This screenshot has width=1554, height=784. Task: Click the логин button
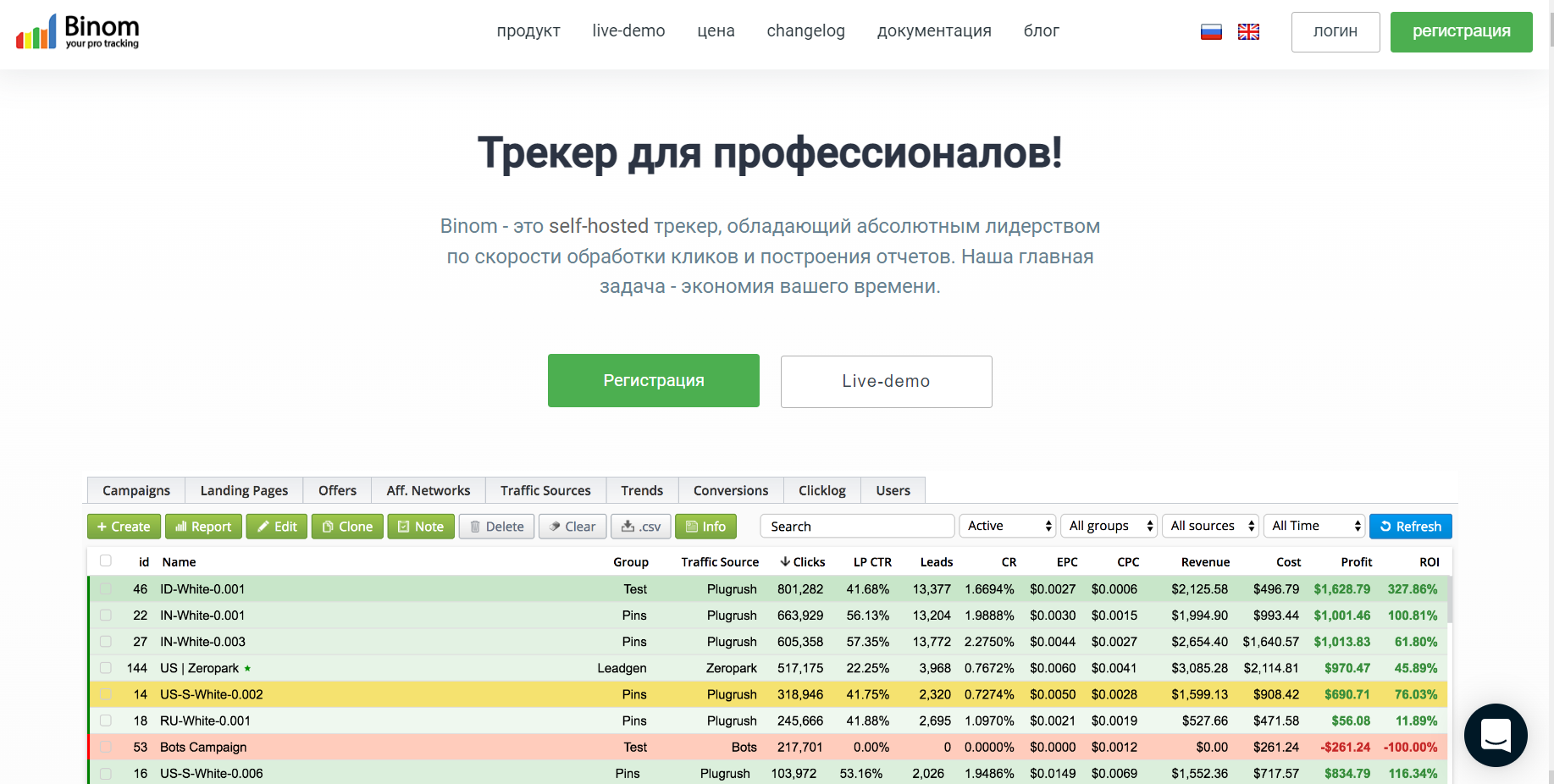tap(1336, 32)
